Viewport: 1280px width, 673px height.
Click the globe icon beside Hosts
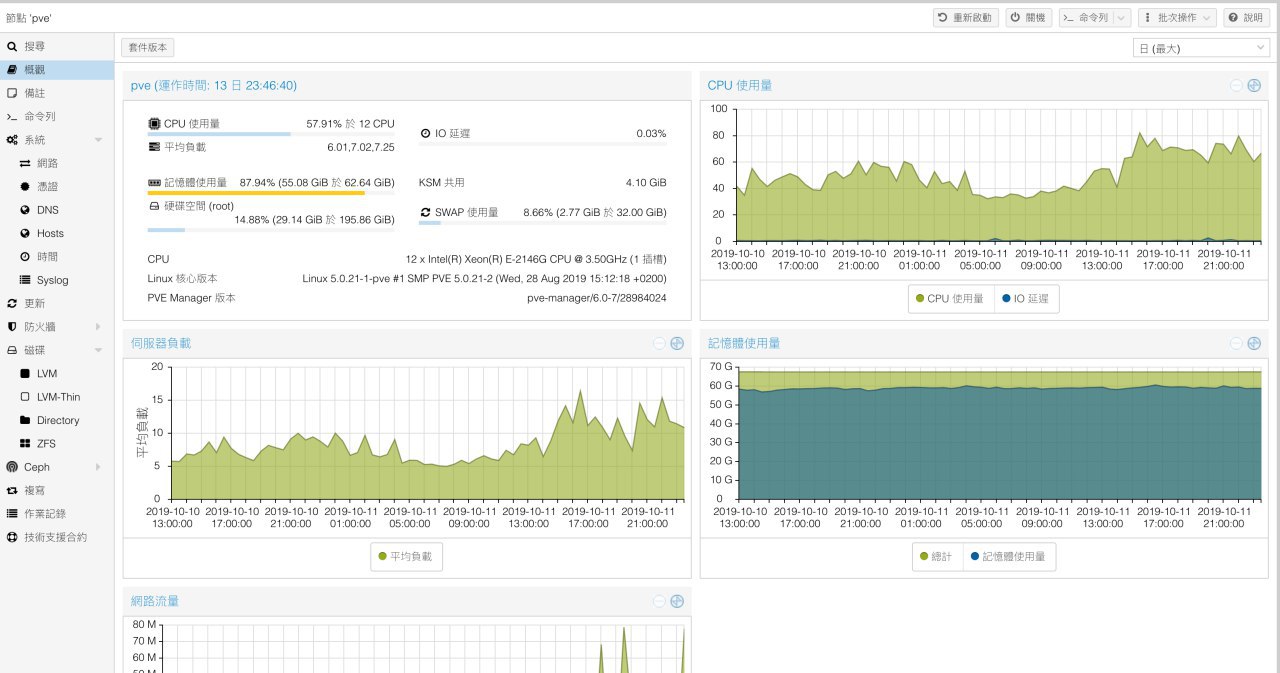pos(25,233)
